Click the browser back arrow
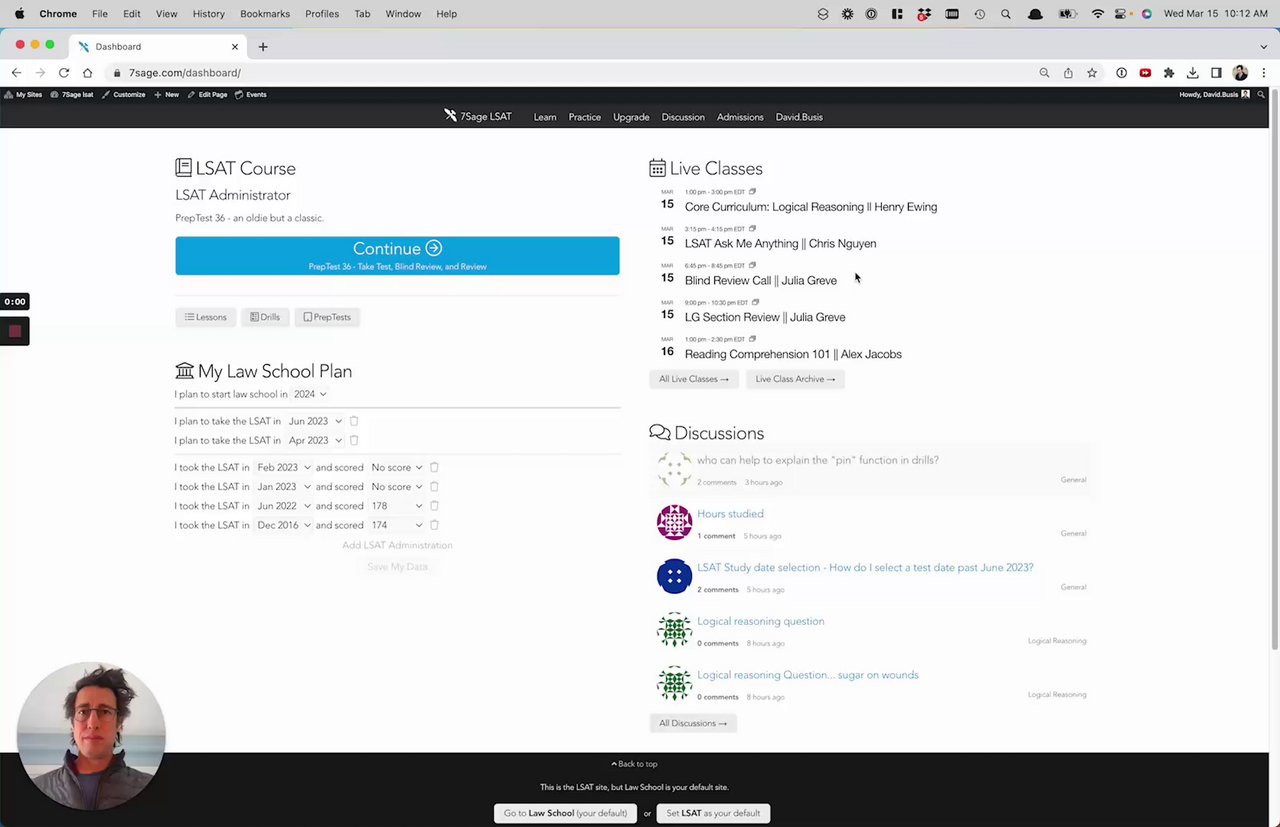Screen dimensions: 1280x827 pos(16,73)
